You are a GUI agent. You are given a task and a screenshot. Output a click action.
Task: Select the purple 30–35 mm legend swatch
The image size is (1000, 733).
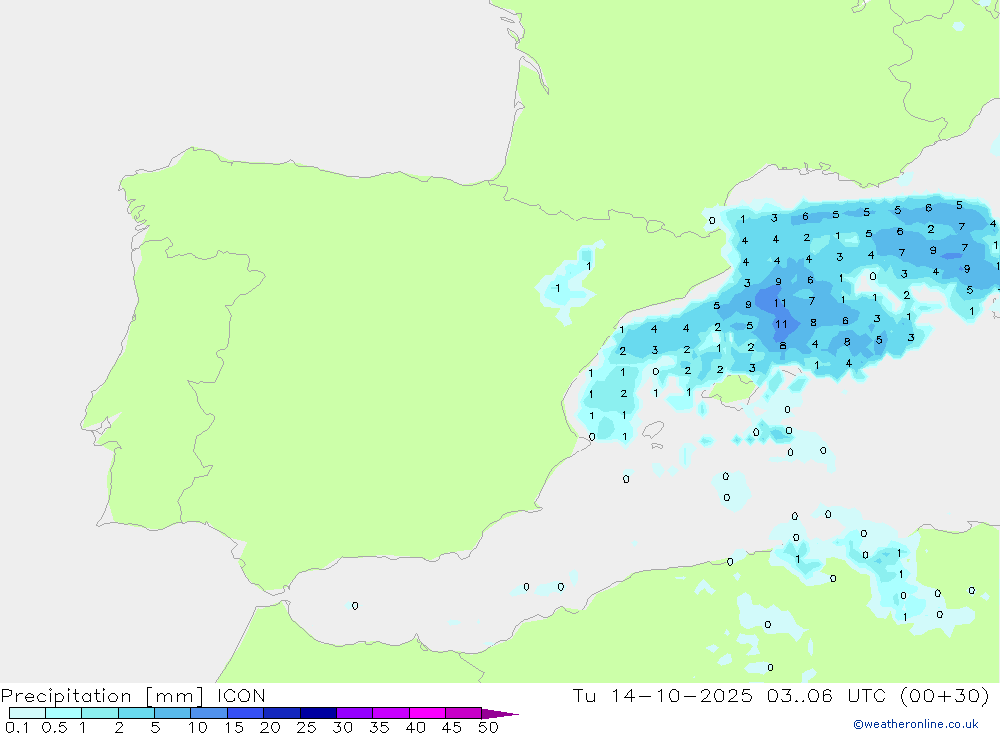click(354, 713)
